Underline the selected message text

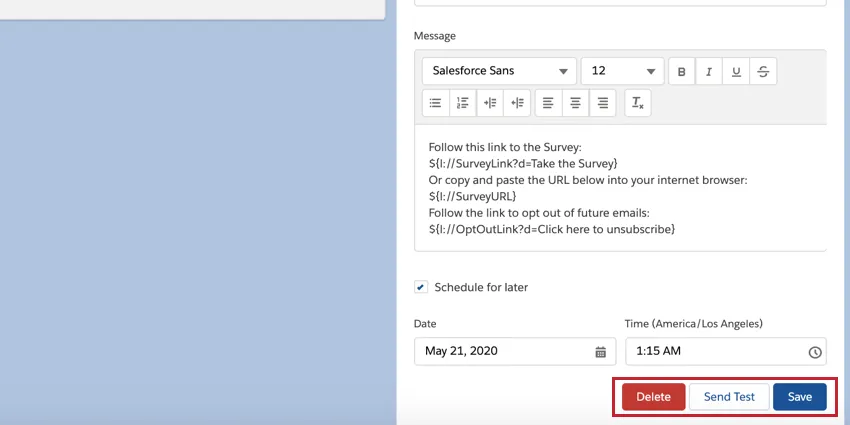(736, 71)
